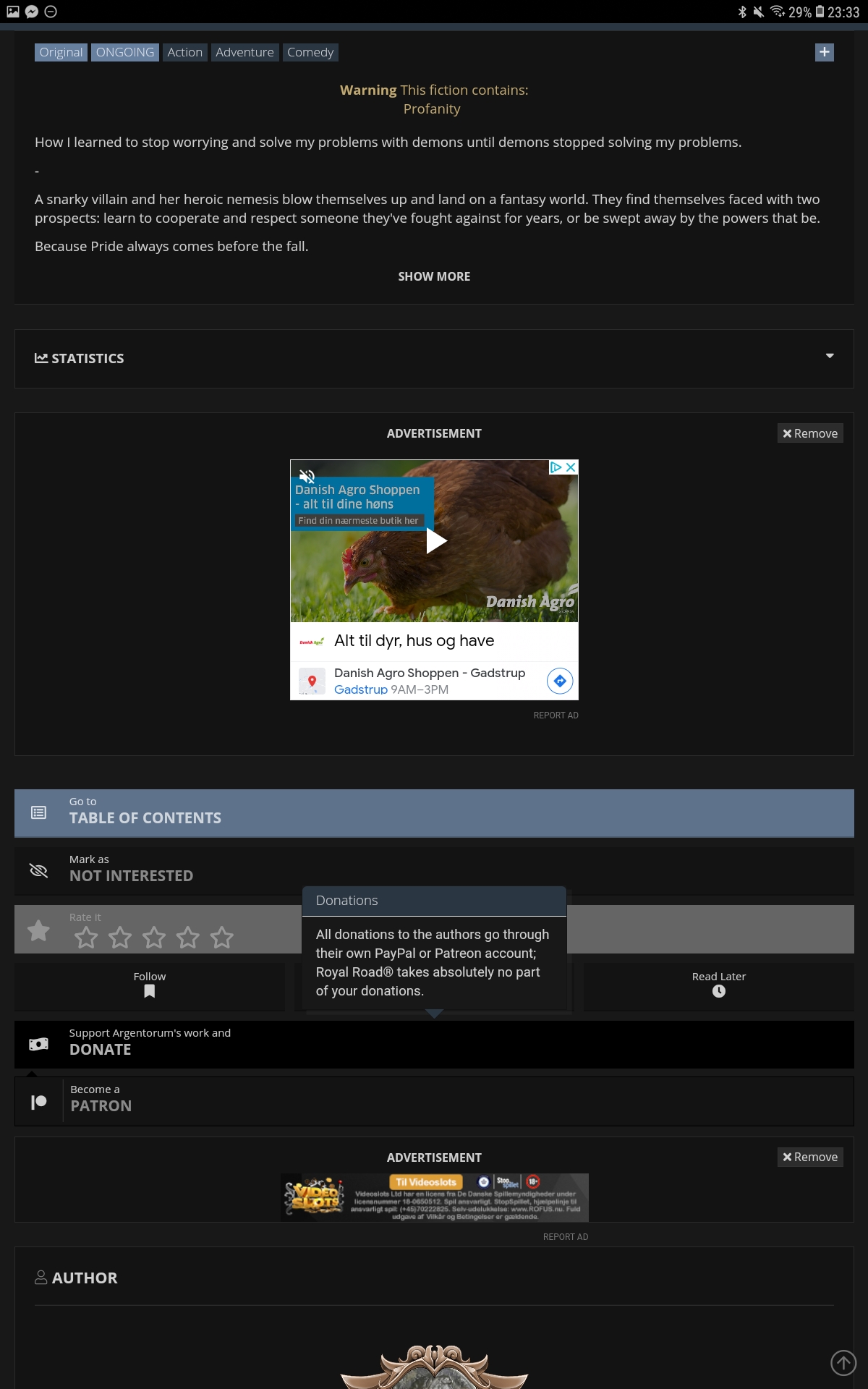Go to TABLE OF CONTENTS

point(434,813)
